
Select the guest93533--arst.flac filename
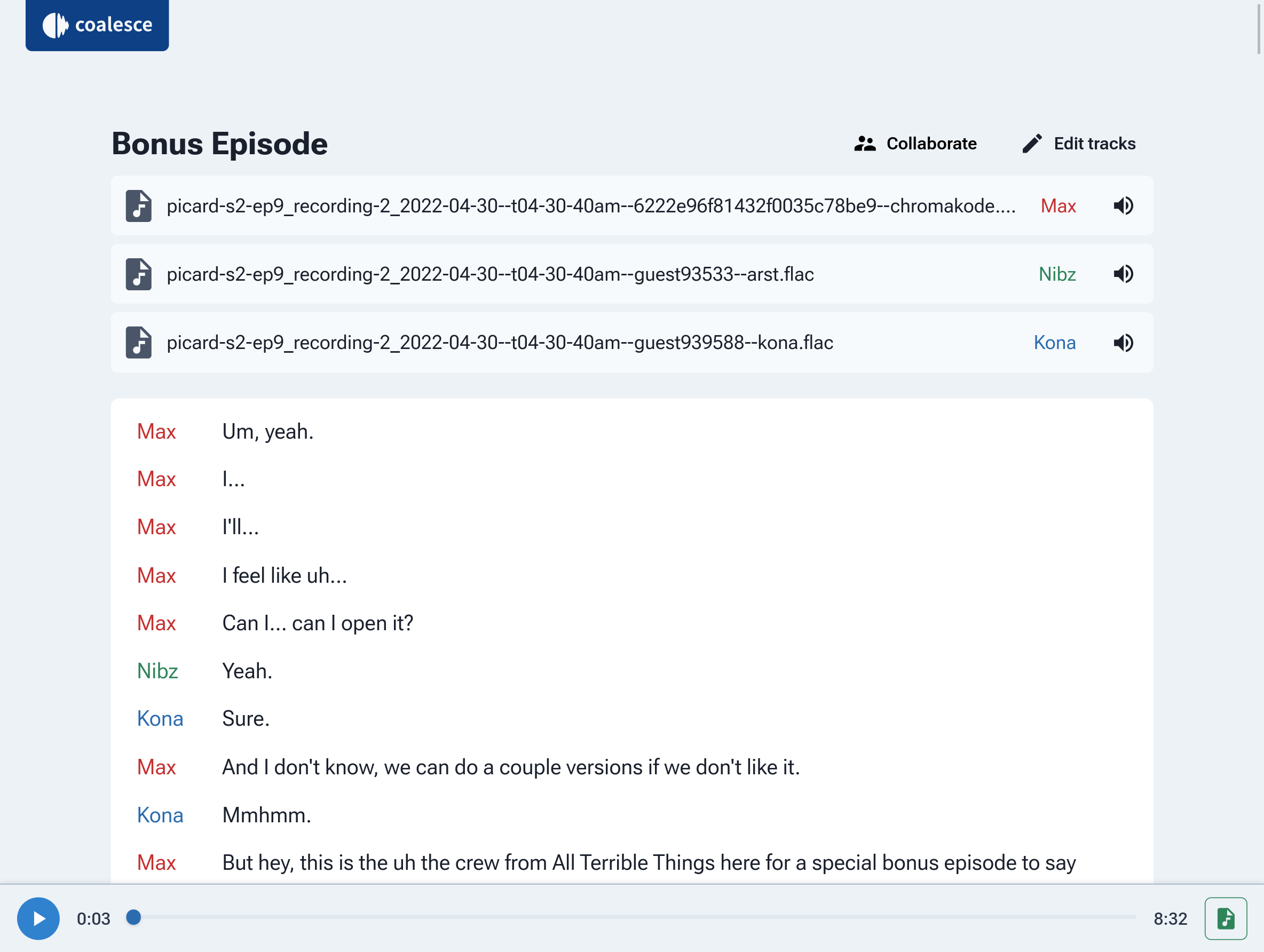pyautogui.click(x=489, y=274)
